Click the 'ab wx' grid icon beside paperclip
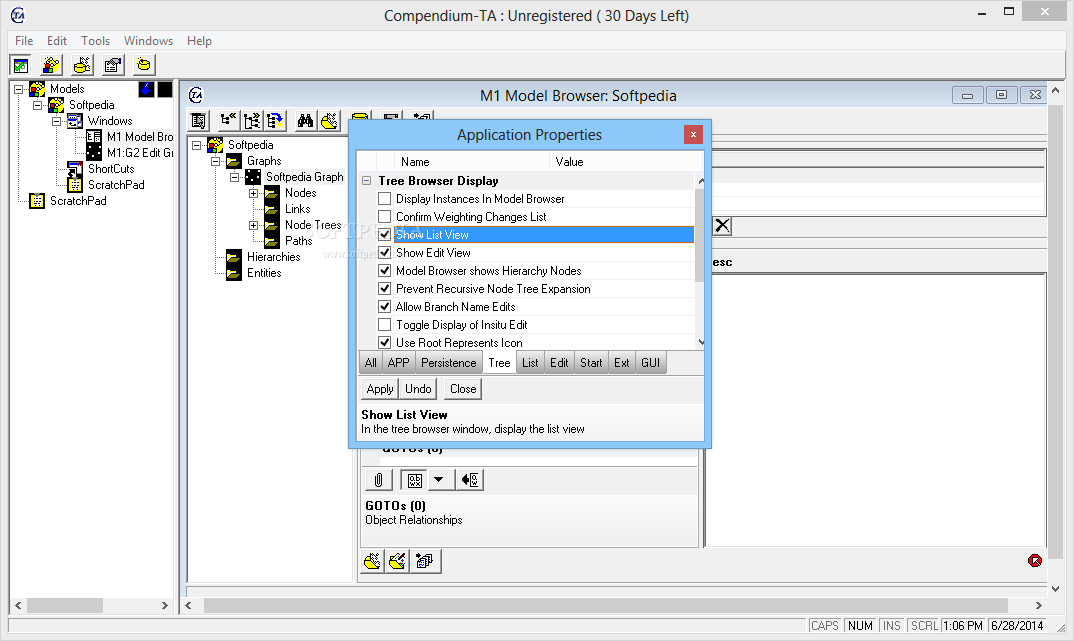 414,480
